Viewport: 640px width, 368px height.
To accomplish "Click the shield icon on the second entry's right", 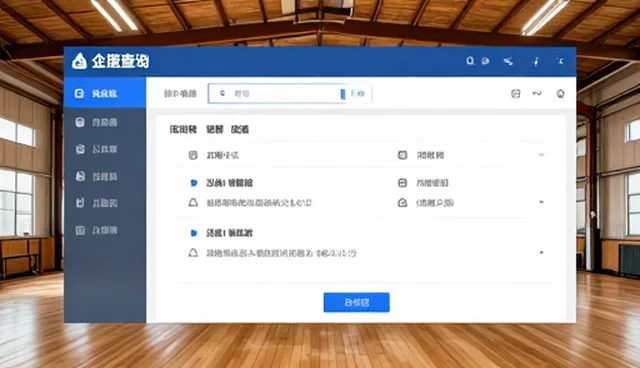I will 402,203.
